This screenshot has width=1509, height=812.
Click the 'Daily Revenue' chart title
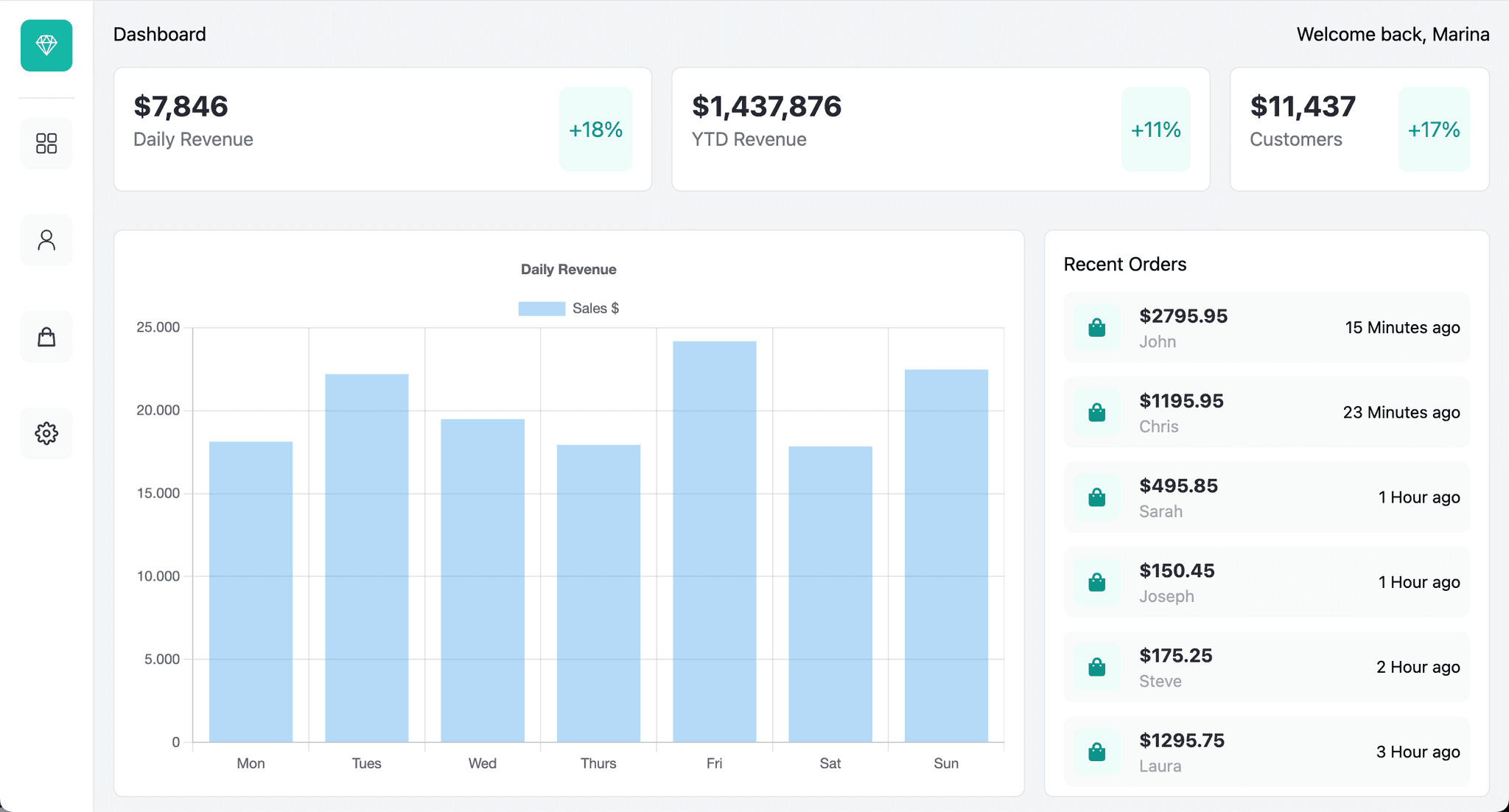pyautogui.click(x=569, y=270)
